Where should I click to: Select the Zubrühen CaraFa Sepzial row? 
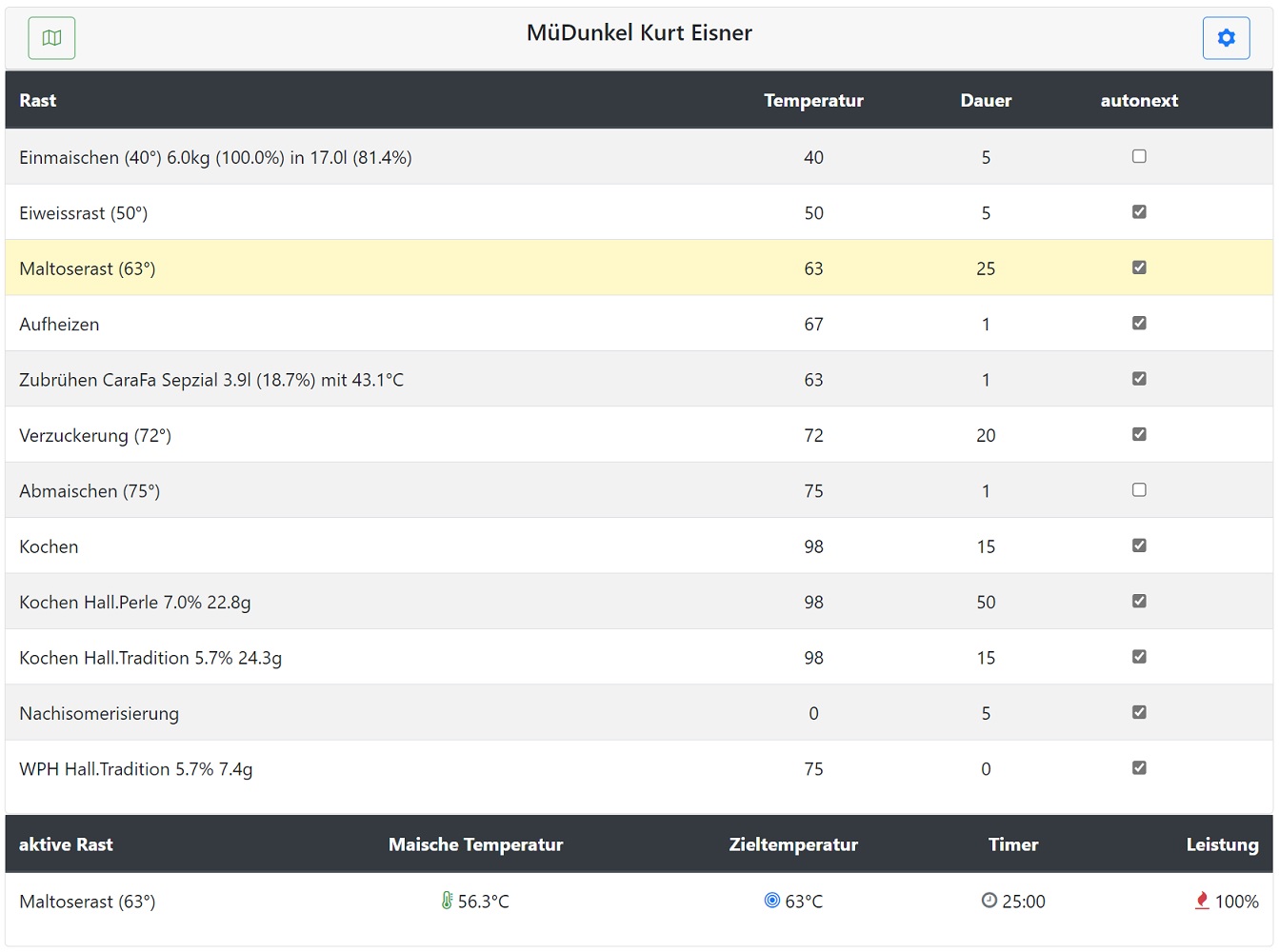click(x=211, y=380)
